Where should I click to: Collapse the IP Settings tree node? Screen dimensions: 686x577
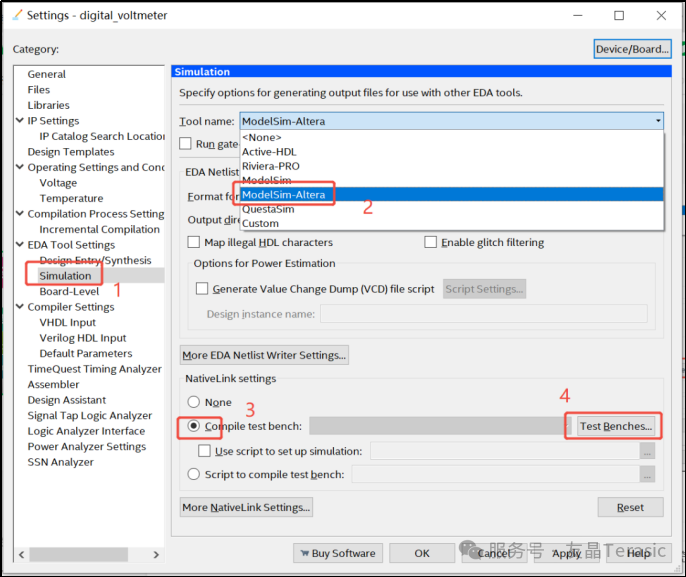pos(20,120)
